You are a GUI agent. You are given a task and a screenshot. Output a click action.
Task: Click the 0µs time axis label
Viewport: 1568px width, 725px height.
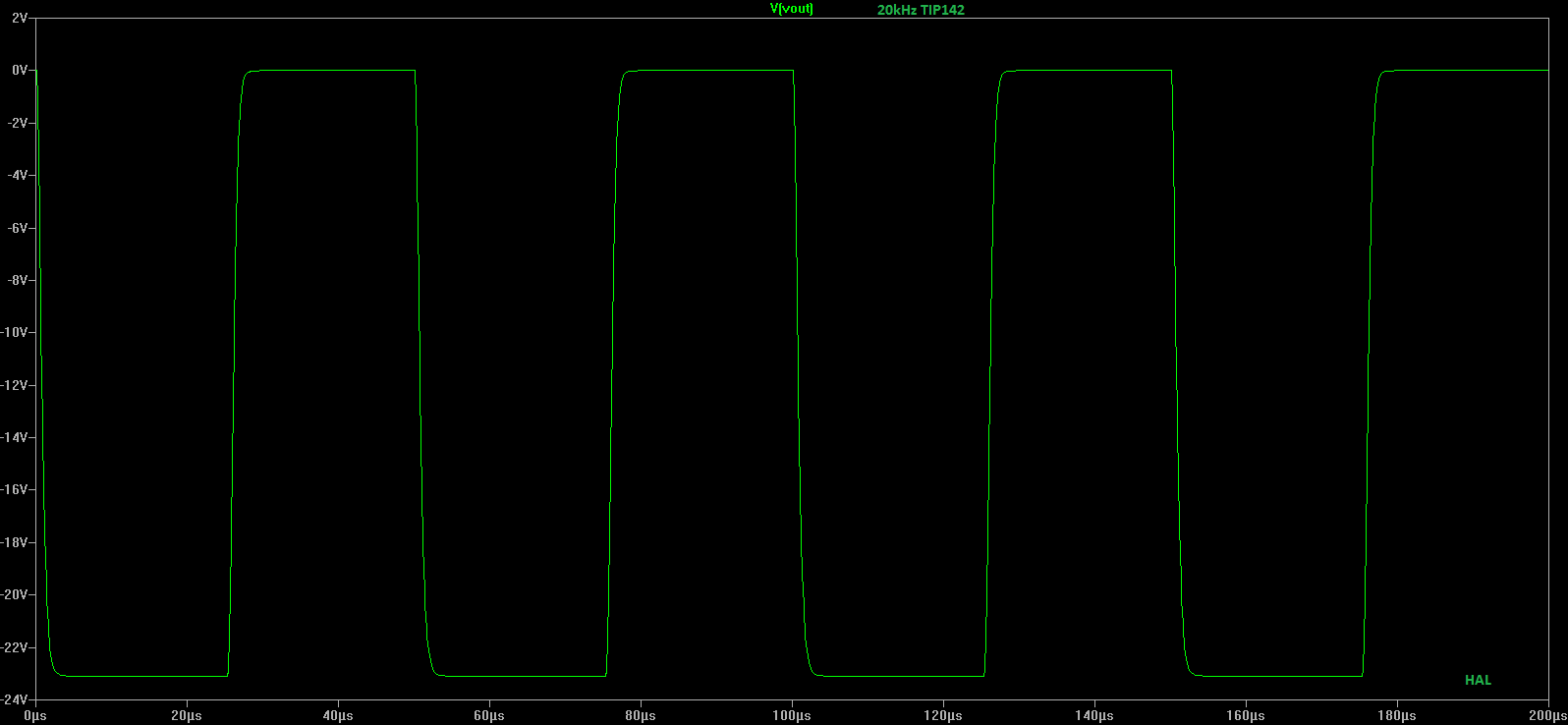35,716
